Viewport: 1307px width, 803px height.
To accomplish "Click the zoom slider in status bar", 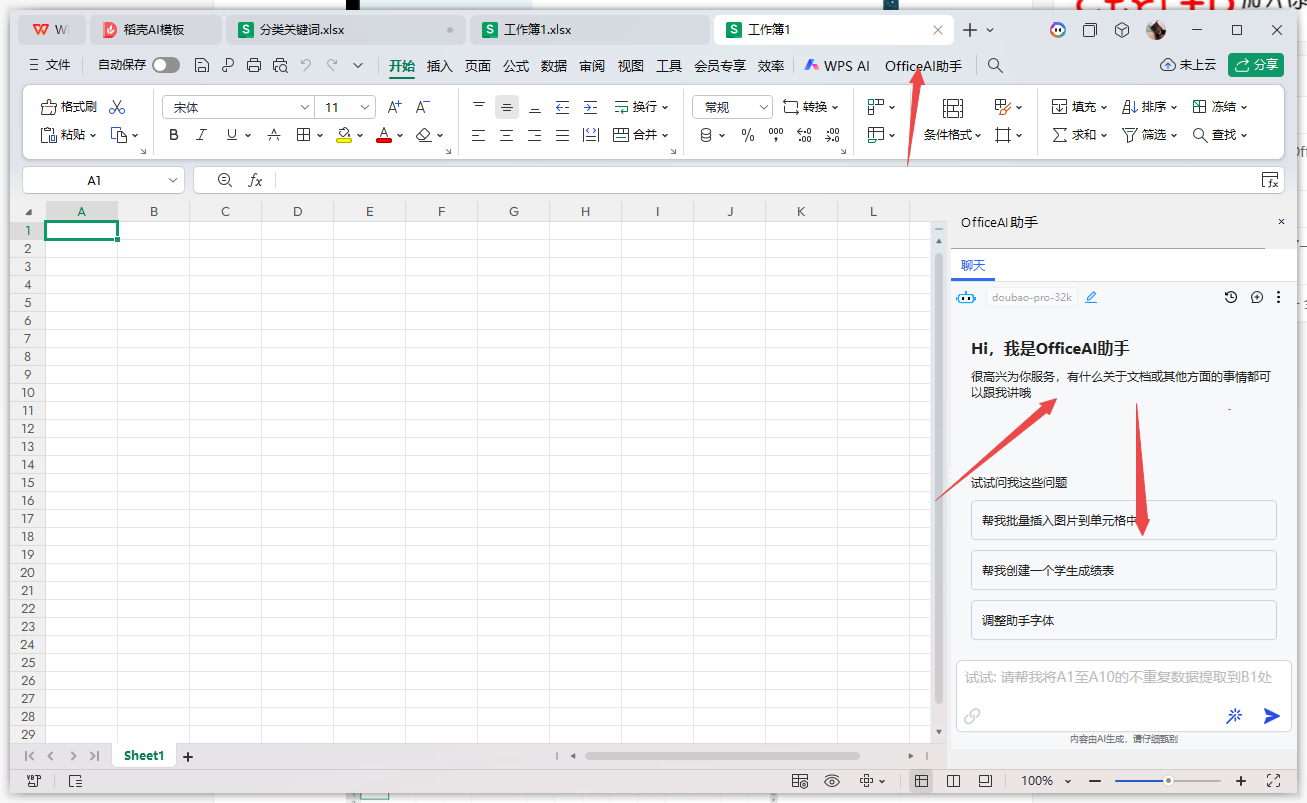I will [x=1167, y=781].
